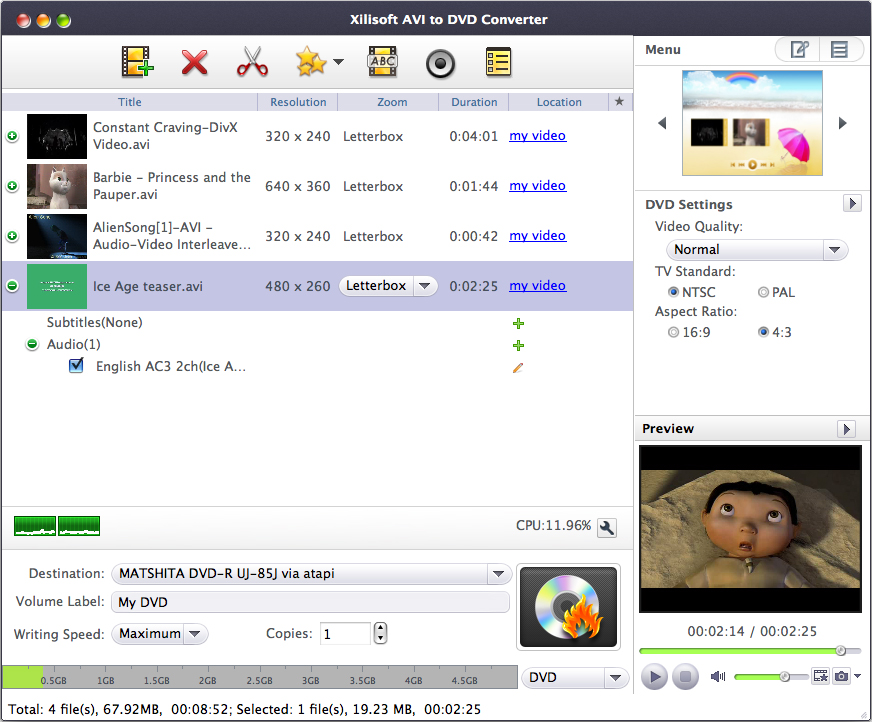Image resolution: width=872 pixels, height=722 pixels.
Task: Edit the English AC3 audio track with the pencil
Action: (518, 368)
